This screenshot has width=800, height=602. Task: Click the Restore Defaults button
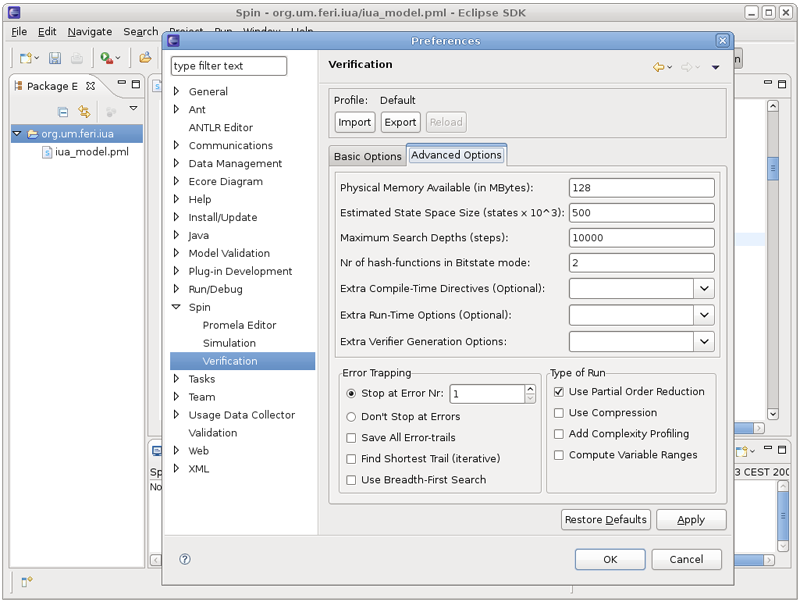[x=605, y=519]
